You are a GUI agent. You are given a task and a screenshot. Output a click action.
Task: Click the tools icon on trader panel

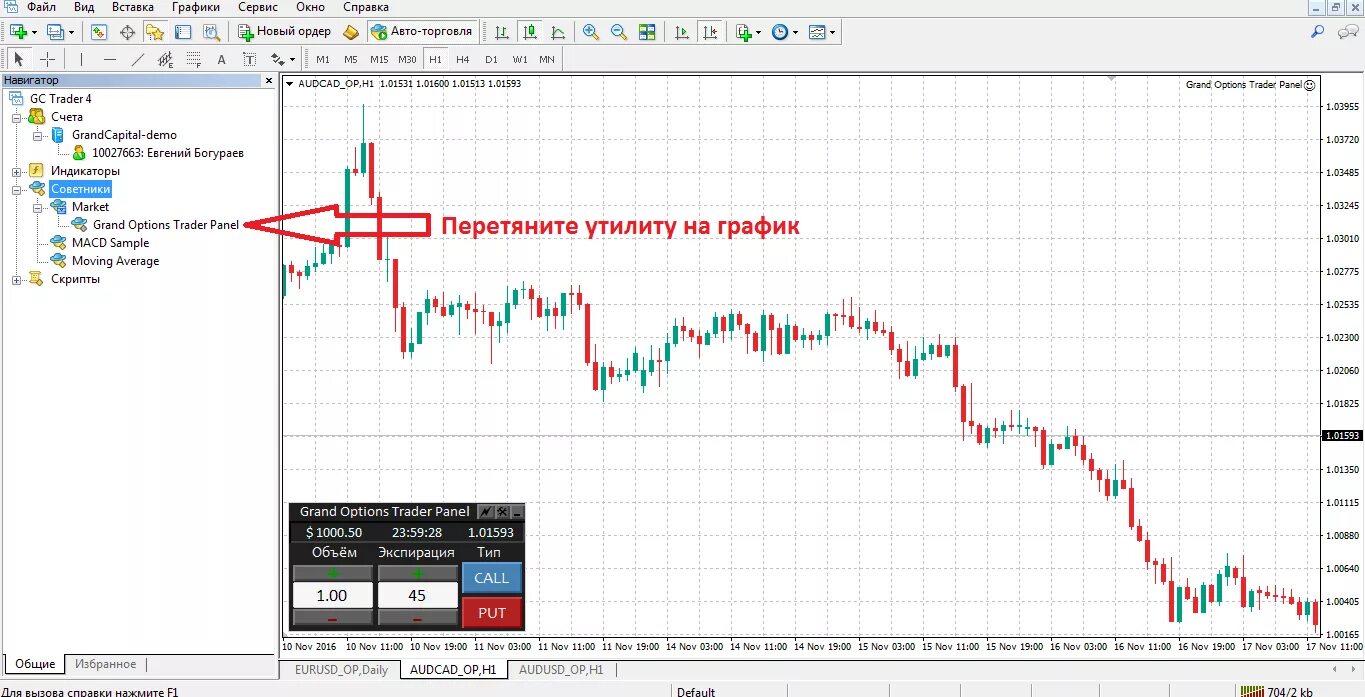pyautogui.click(x=502, y=511)
